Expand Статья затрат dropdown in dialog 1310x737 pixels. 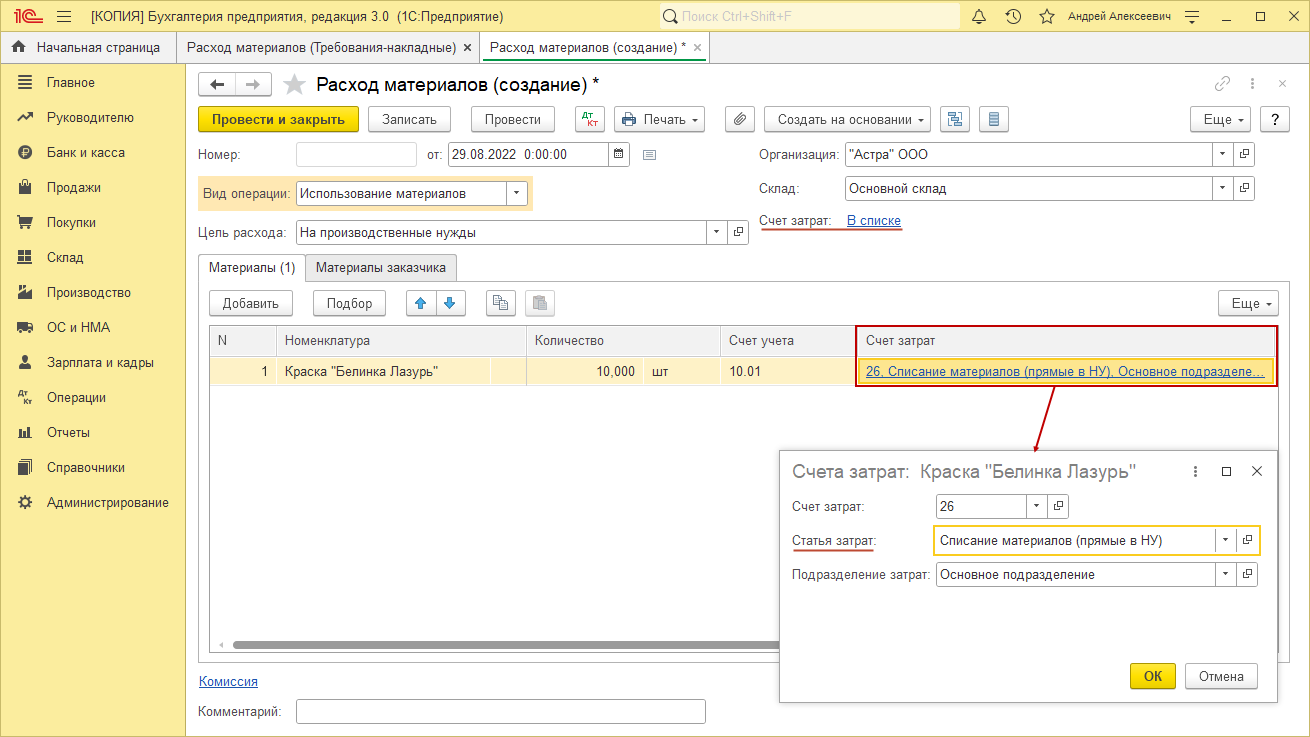coord(1226,540)
